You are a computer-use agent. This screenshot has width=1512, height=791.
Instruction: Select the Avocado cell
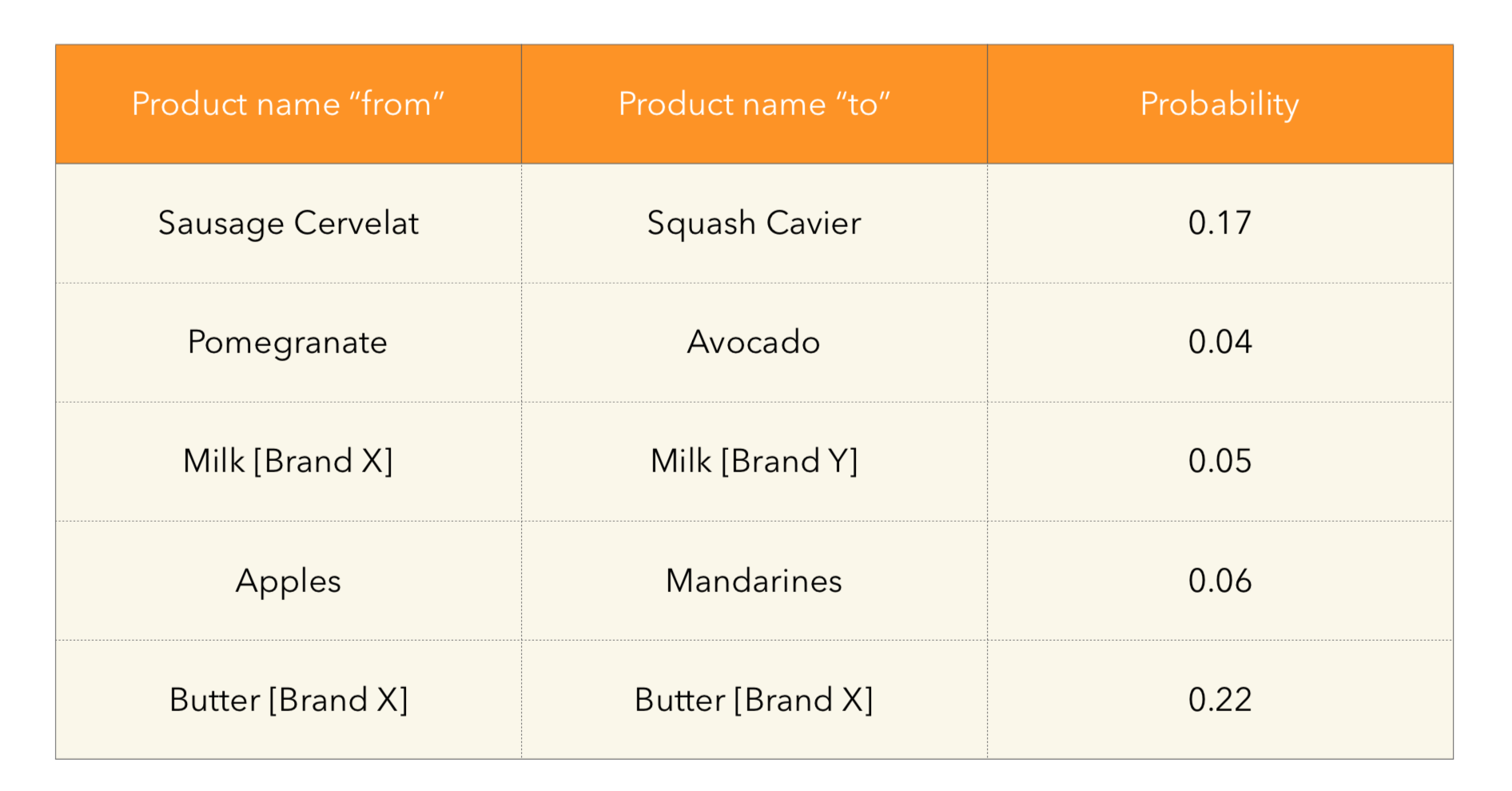click(754, 342)
